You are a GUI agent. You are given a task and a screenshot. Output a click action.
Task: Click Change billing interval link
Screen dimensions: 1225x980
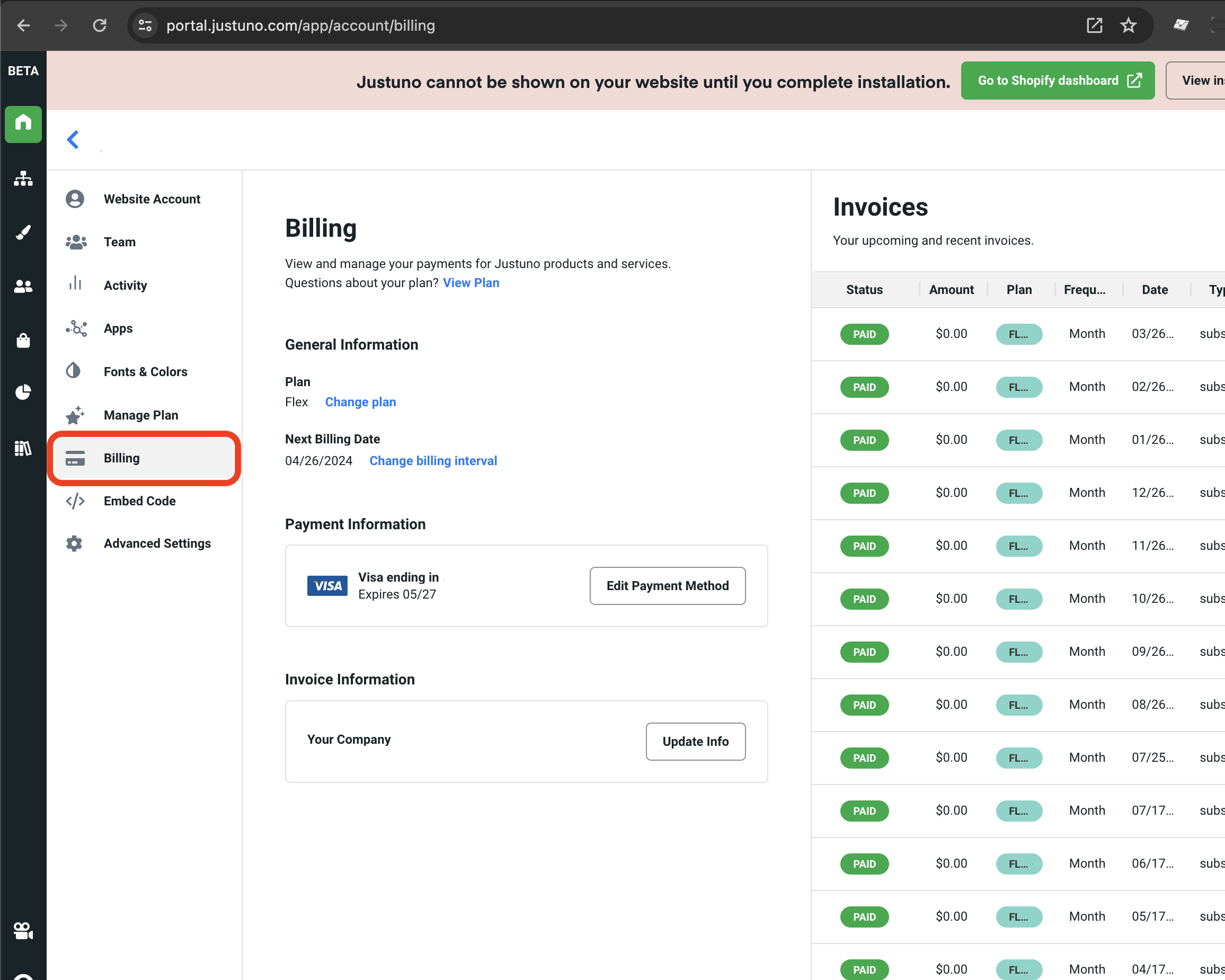click(433, 461)
